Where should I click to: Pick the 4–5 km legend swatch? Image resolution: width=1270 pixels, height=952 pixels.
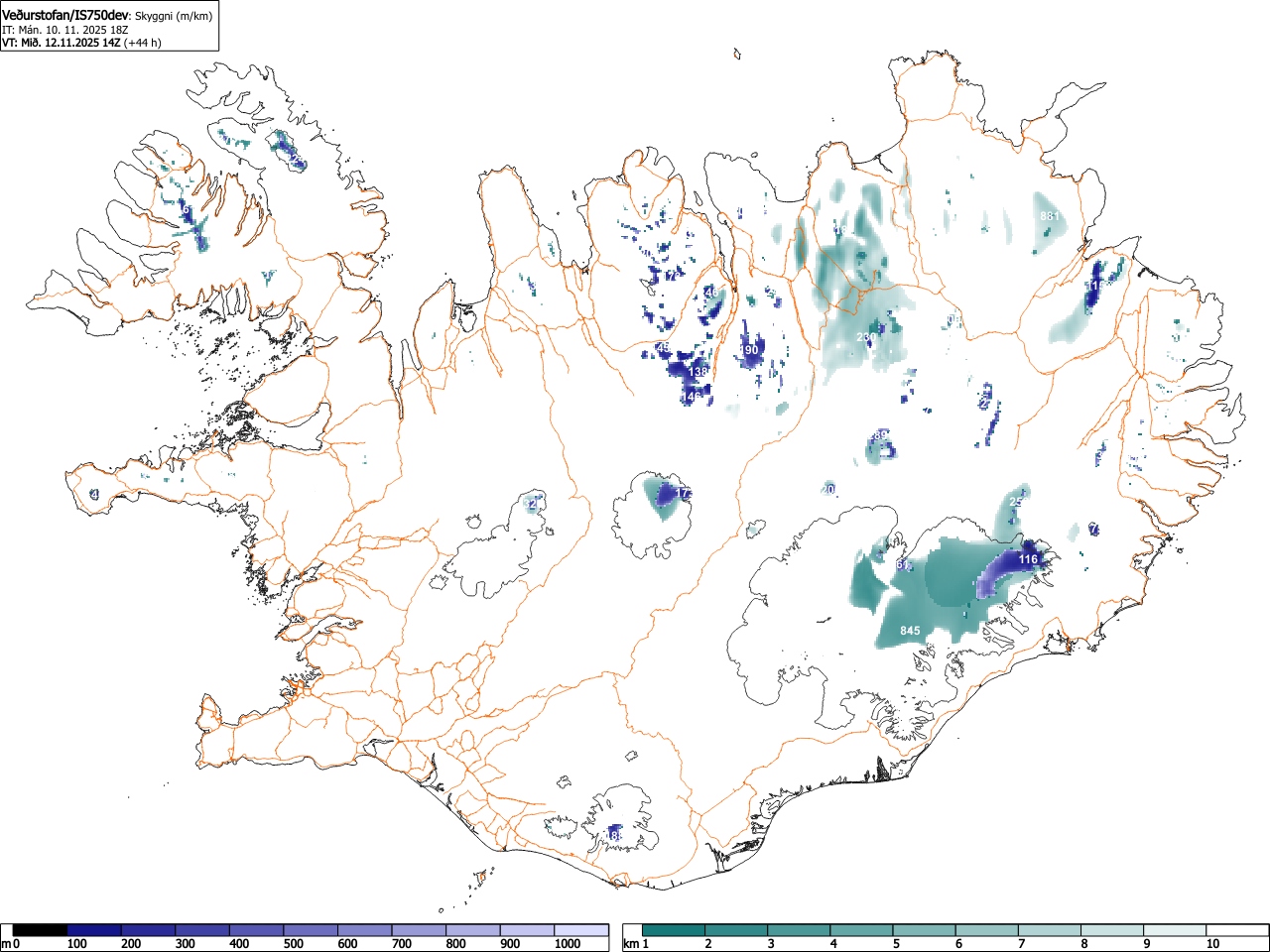pos(862,930)
